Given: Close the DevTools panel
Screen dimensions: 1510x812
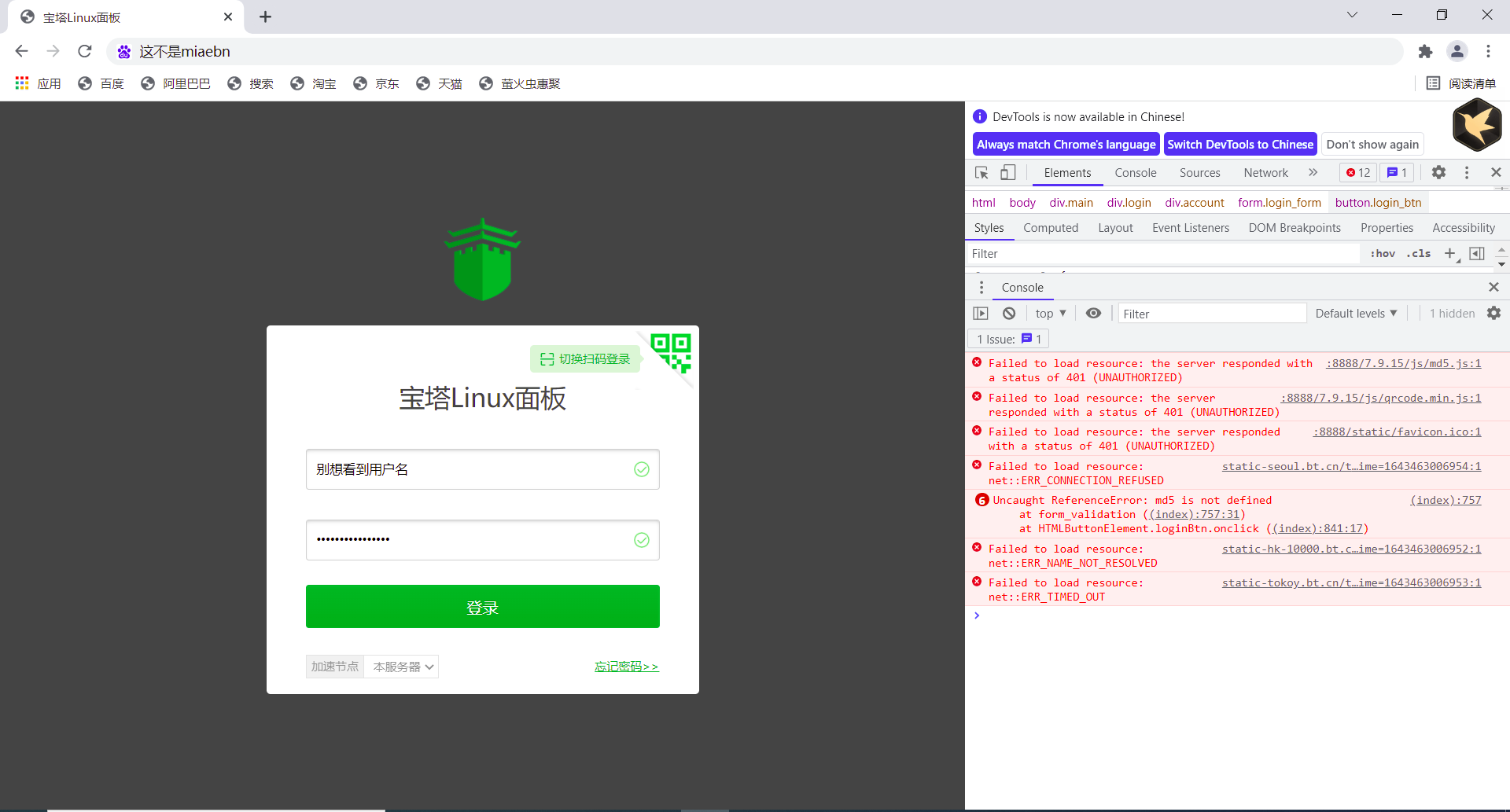Looking at the screenshot, I should 1496,172.
